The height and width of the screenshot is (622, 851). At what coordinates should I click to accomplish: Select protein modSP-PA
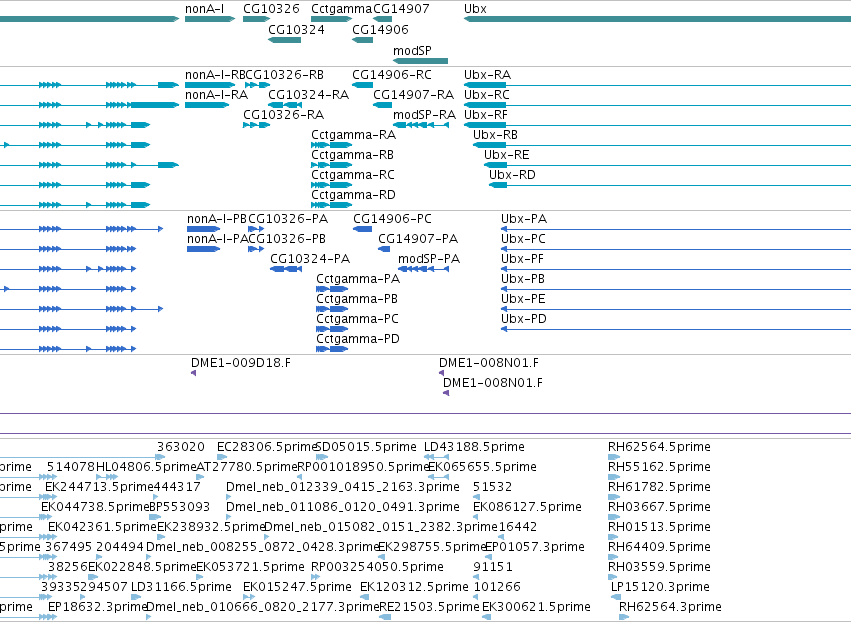pos(429,259)
